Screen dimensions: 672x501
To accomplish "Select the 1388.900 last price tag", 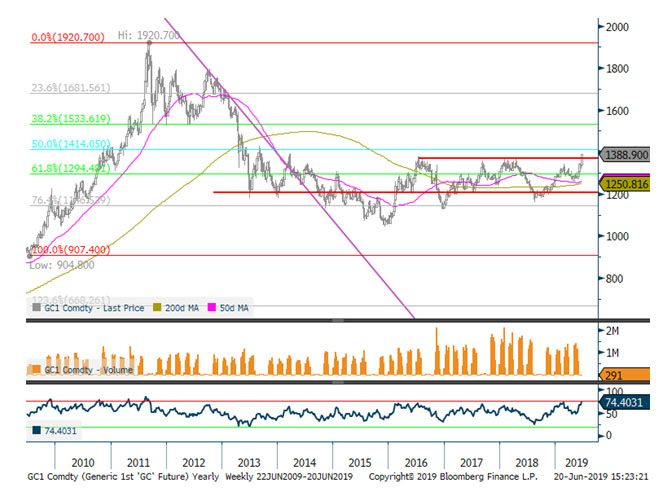I will [x=628, y=158].
